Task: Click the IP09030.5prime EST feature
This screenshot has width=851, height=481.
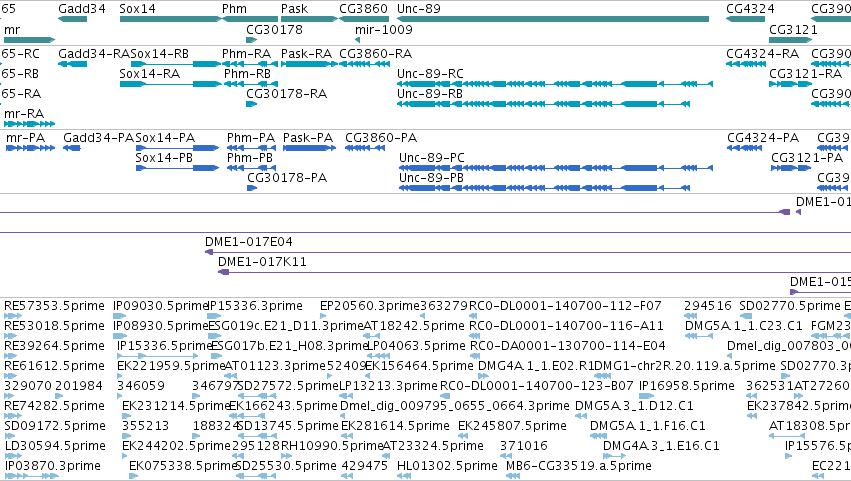Action: tap(119, 316)
